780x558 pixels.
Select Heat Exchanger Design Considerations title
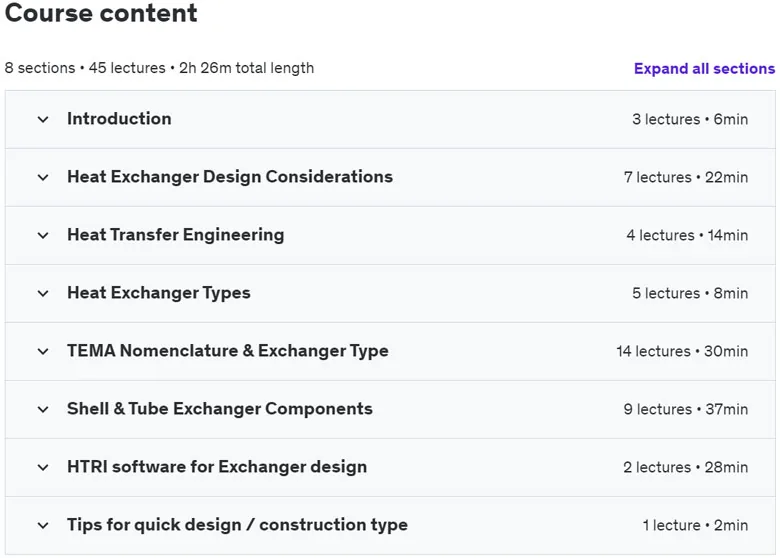click(x=230, y=177)
